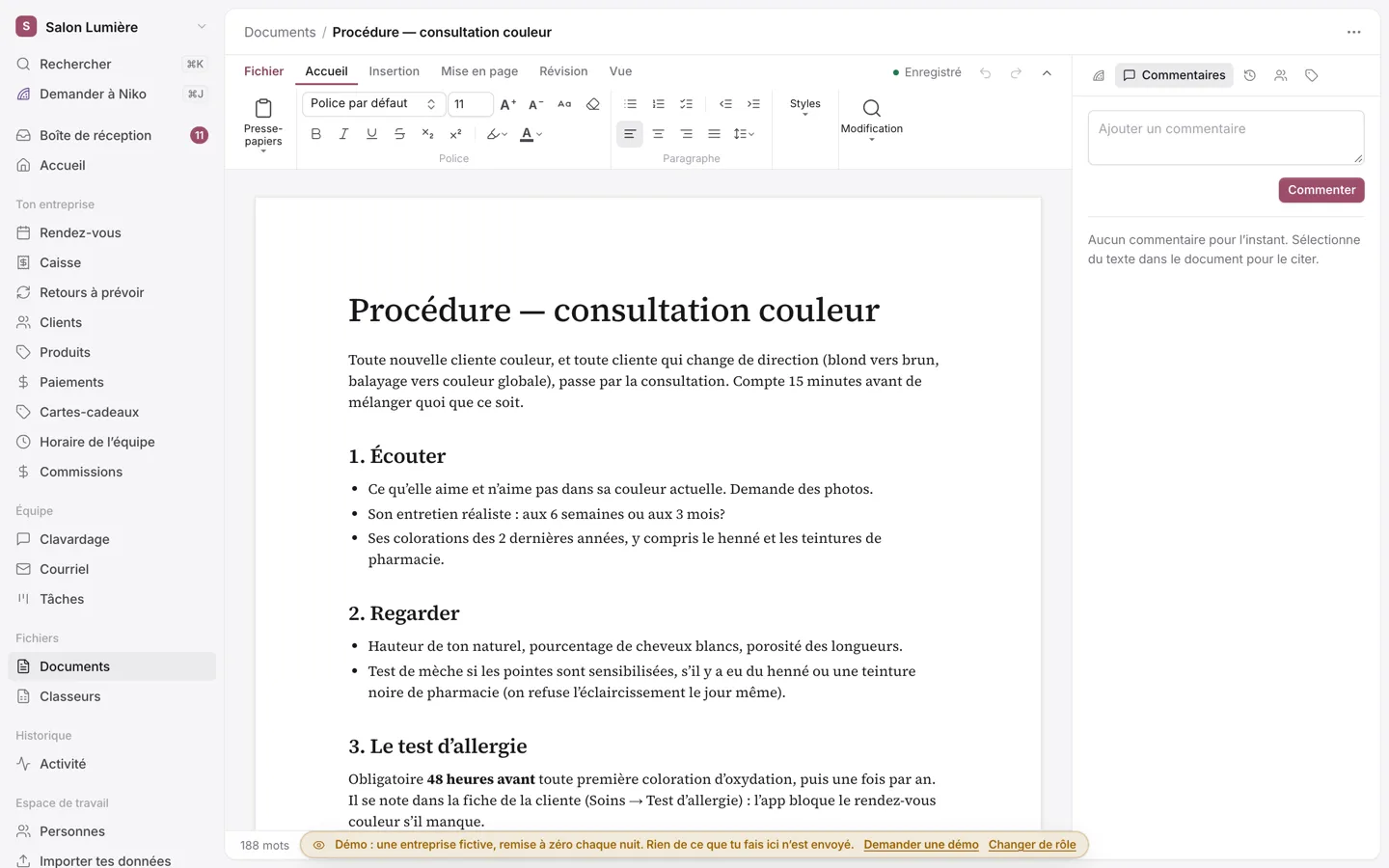The width and height of the screenshot is (1389, 868).
Task: Toggle strikethrough formatting
Action: pyautogui.click(x=399, y=134)
